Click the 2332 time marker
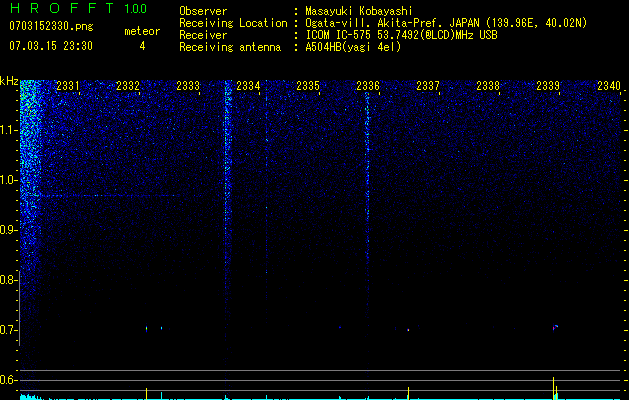629x400 pixels. pos(128,85)
